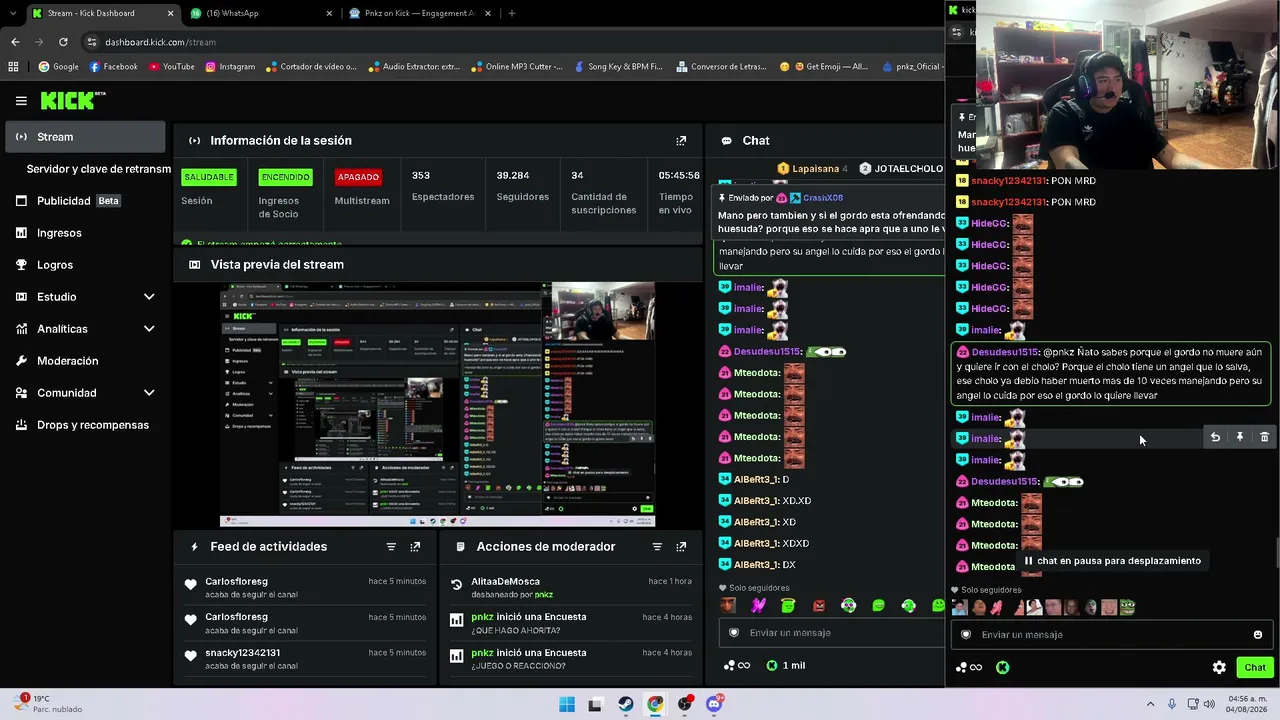Image resolution: width=1280 pixels, height=720 pixels.
Task: Reload the dashboard page
Action: (63, 42)
